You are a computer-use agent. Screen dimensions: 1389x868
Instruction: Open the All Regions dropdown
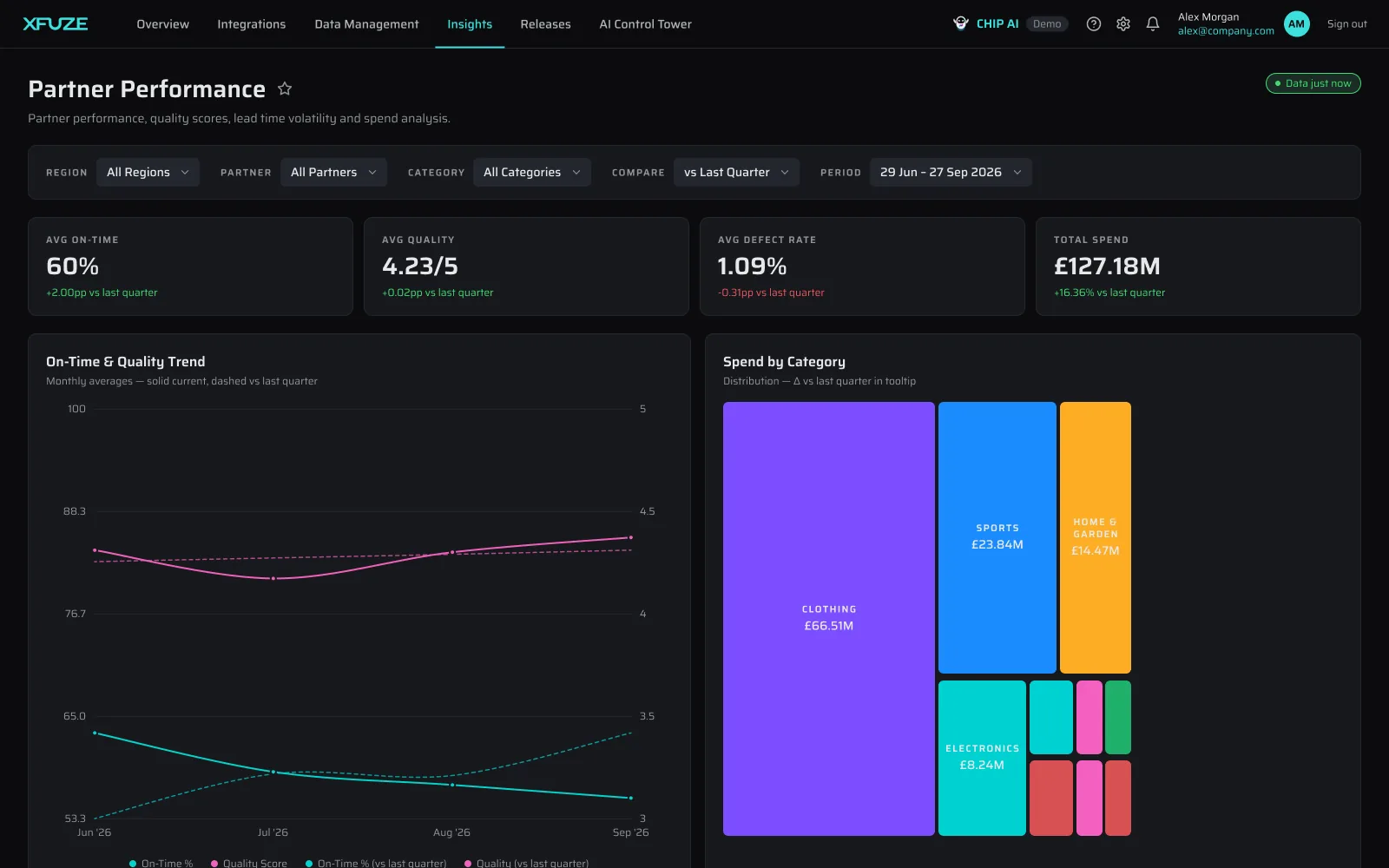148,172
